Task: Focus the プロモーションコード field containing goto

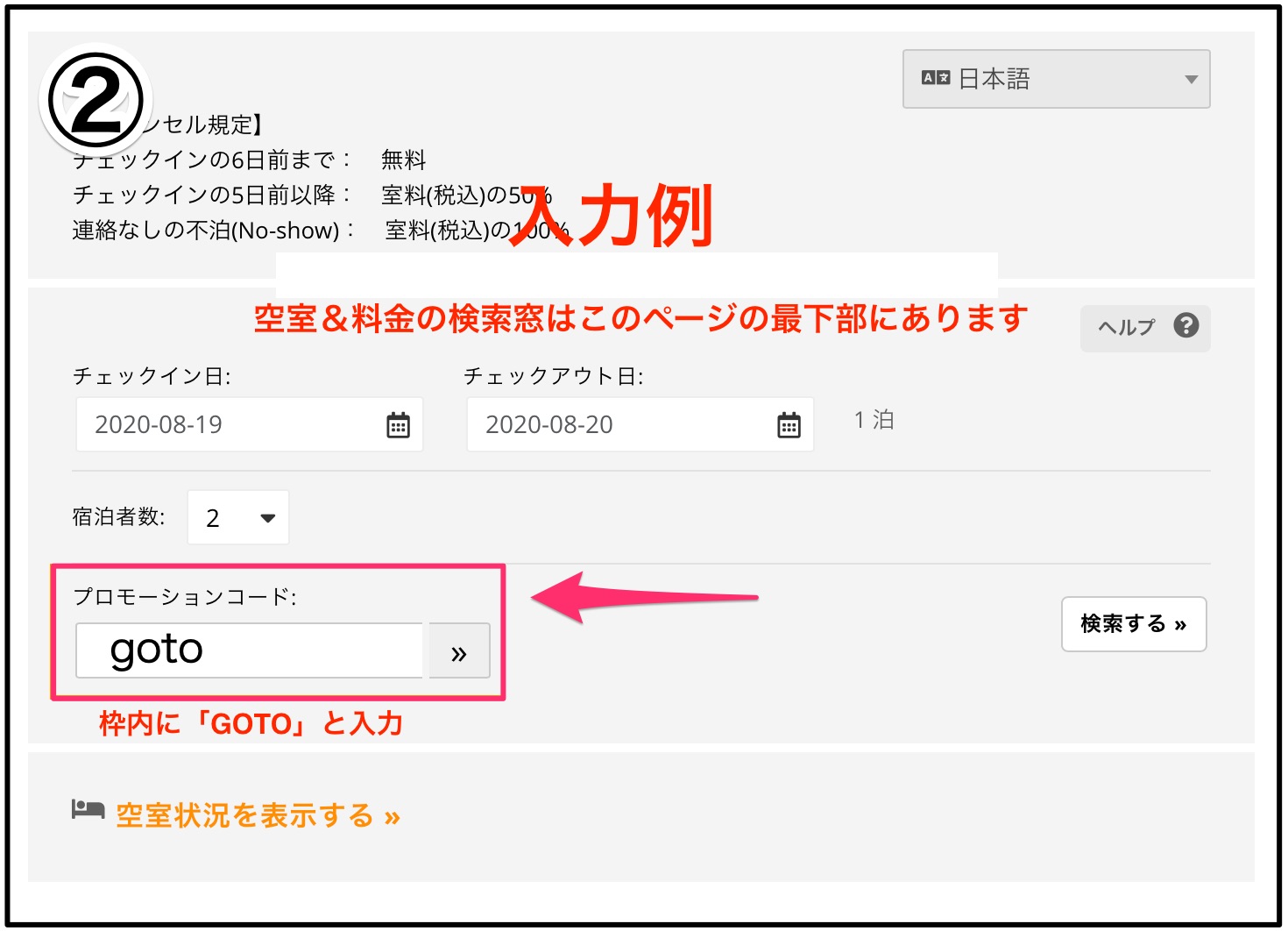Action: point(250,650)
